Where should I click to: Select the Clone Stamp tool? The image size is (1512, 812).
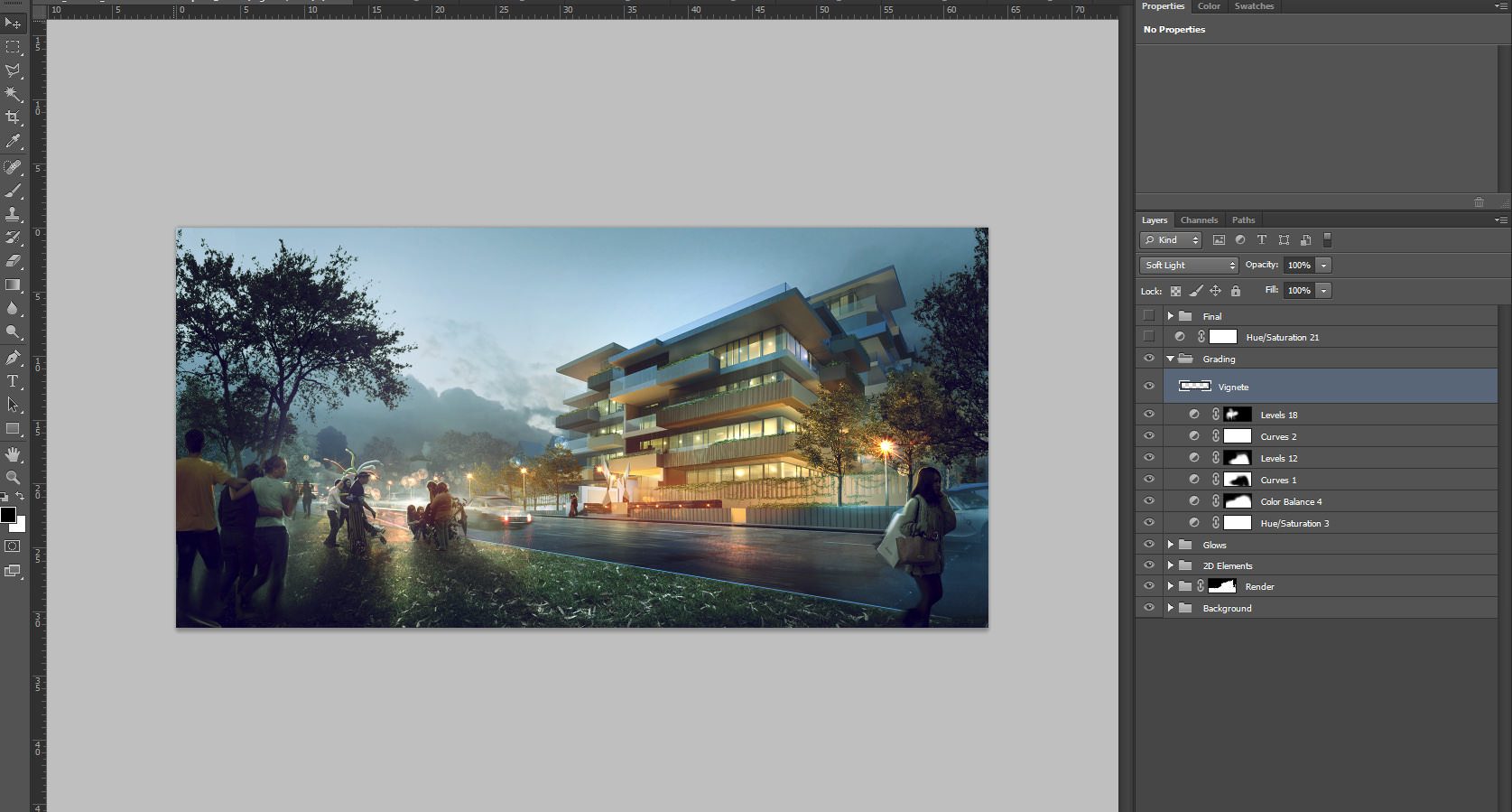coord(13,214)
